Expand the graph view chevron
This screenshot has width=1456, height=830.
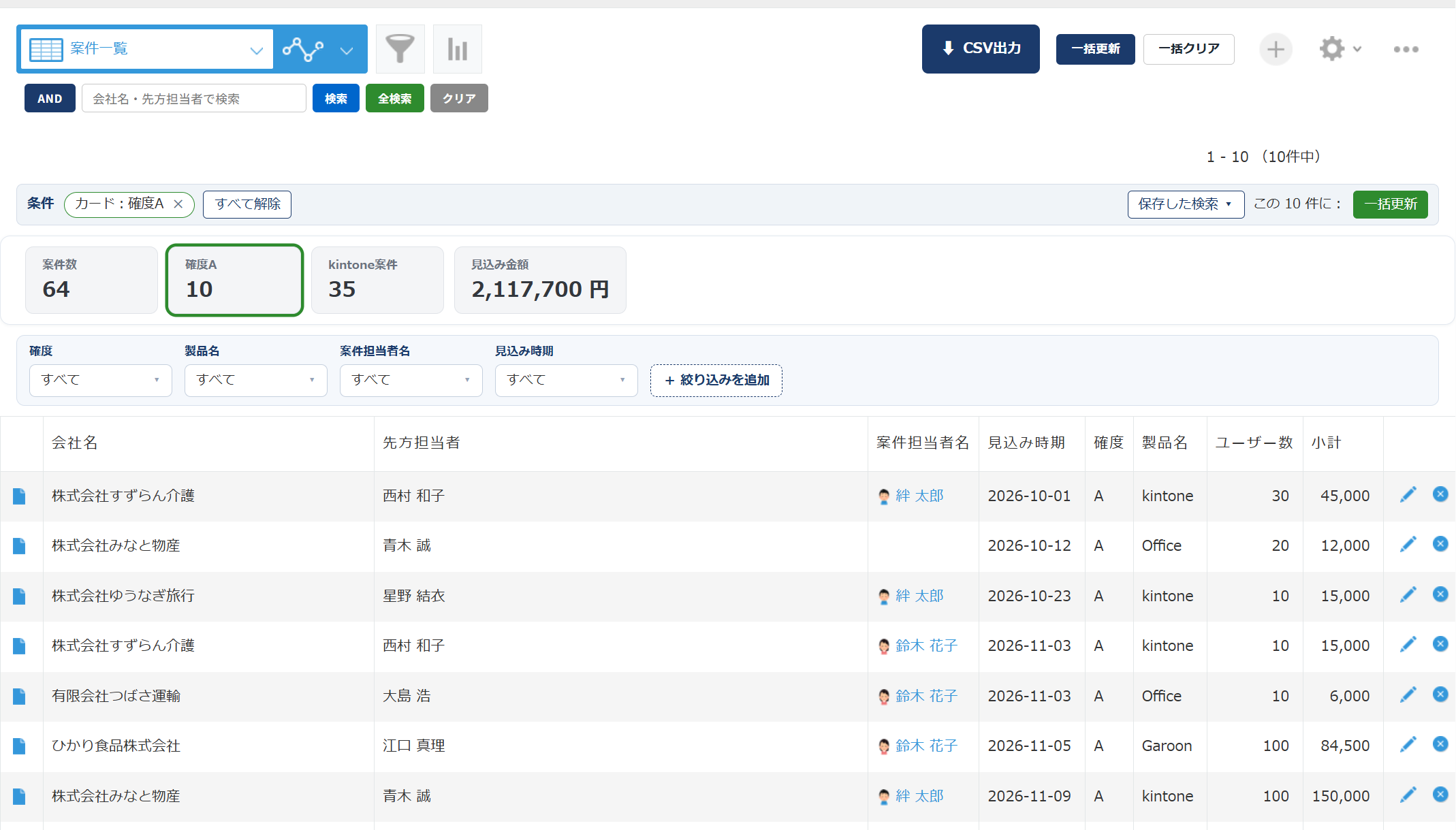click(x=347, y=50)
